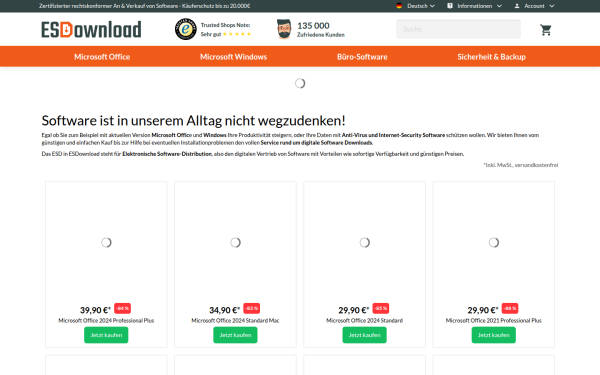The width and height of the screenshot is (600, 375).
Task: Click the -84 % discount badge
Action: pyautogui.click(x=122, y=308)
